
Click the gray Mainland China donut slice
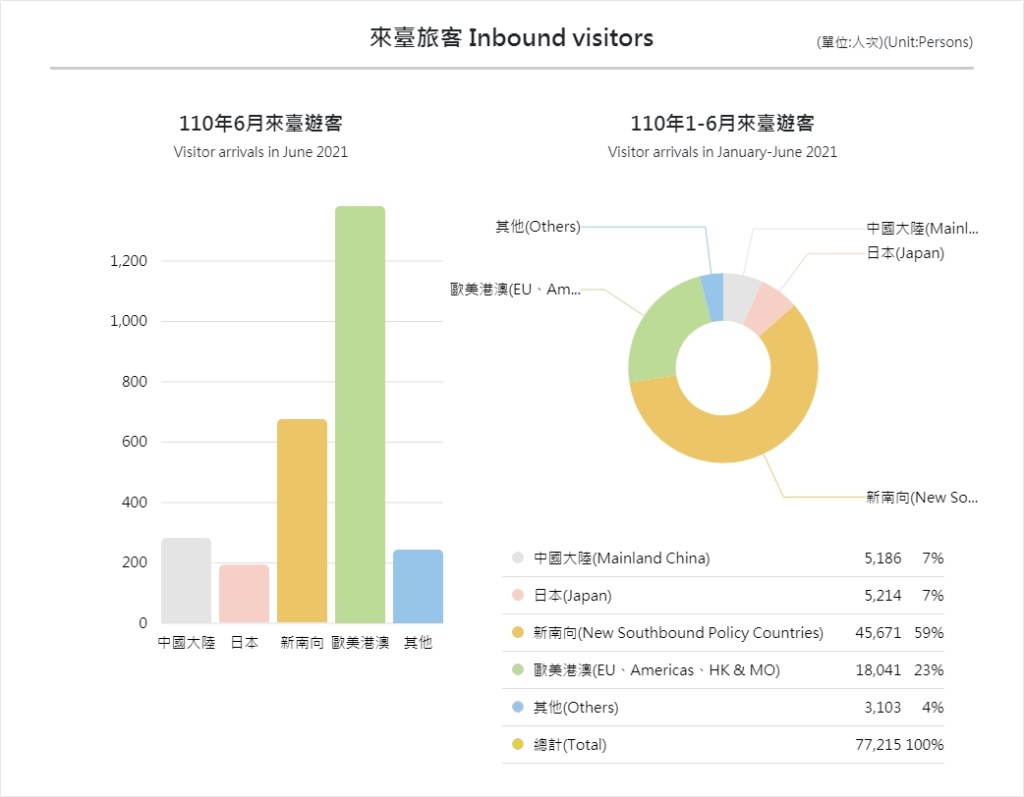(x=741, y=297)
